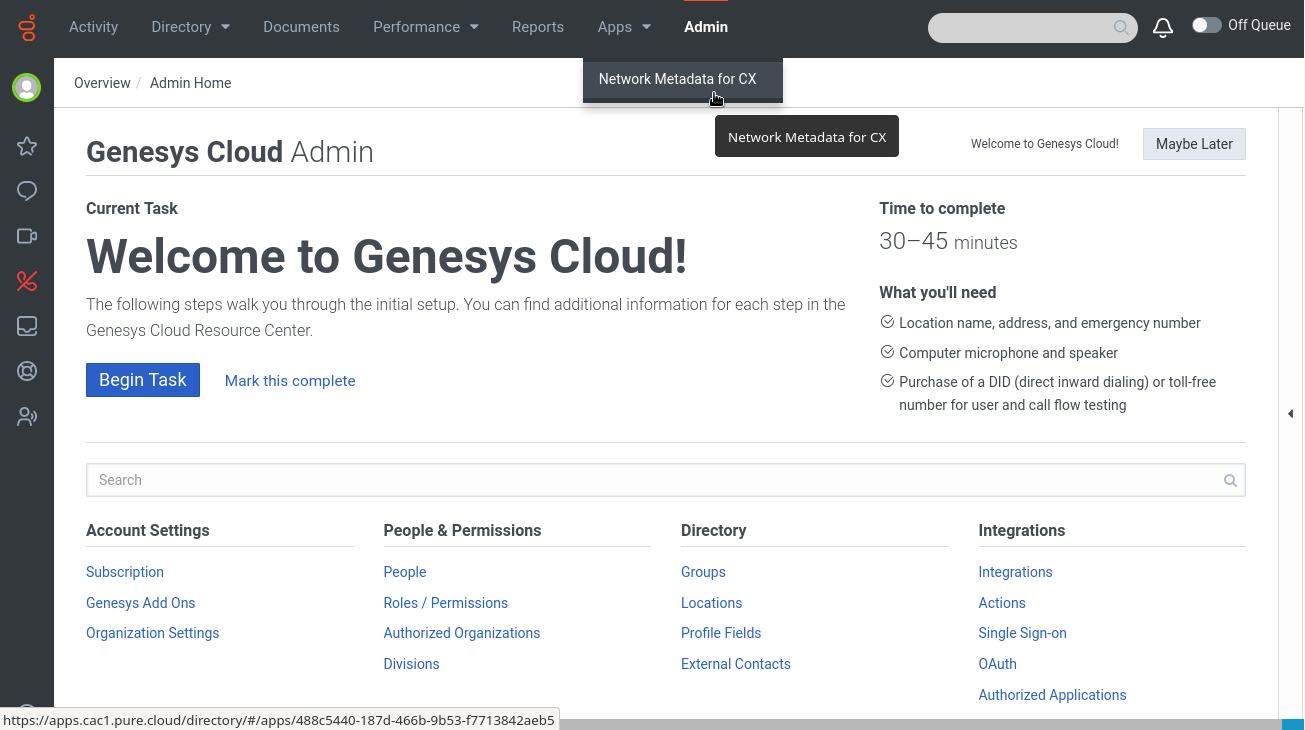Open the Inbox tray sidebar icon
This screenshot has height=730, width=1305.
pos(27,326)
